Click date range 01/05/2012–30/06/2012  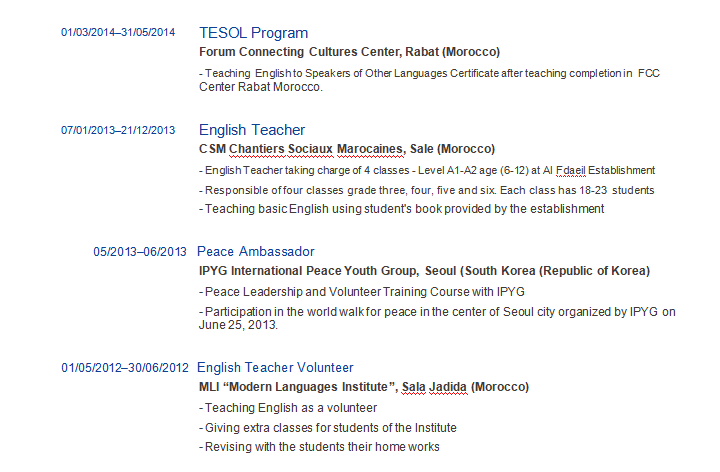[125, 368]
